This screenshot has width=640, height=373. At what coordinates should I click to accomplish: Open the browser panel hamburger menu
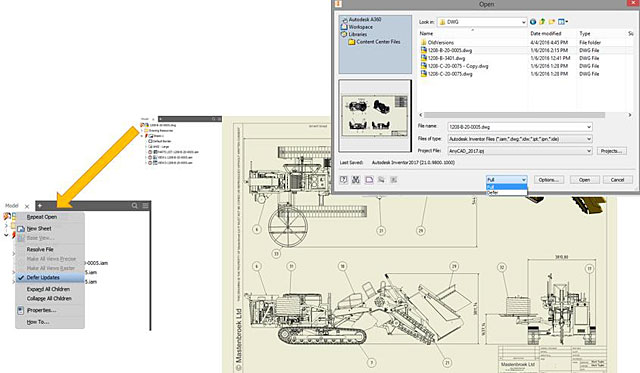coord(145,206)
